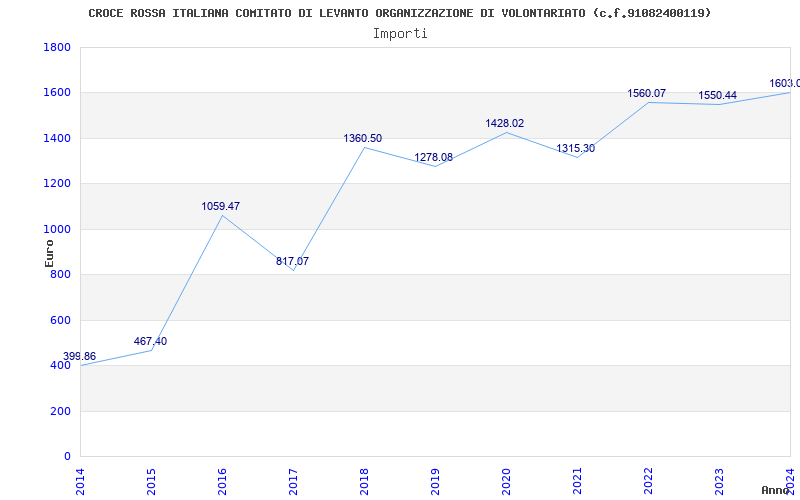Screen dimensions: 800x500
Task: Click the 'Anno' x-axis title
Action: point(775,490)
